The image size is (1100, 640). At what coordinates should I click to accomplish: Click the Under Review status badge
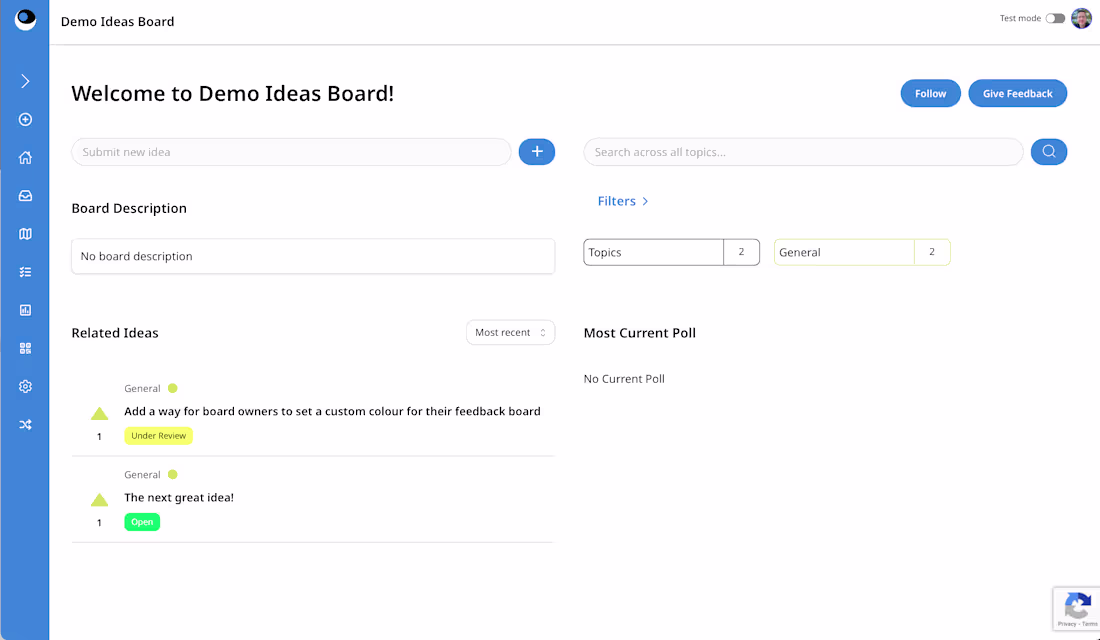tap(158, 435)
